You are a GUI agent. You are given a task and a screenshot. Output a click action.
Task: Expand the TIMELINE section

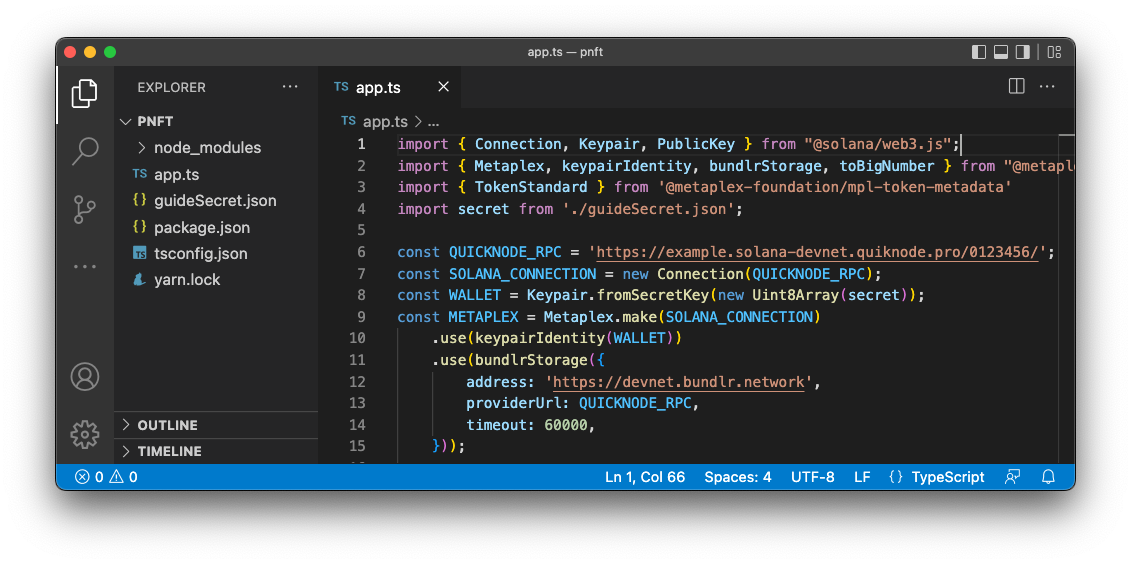coord(169,451)
